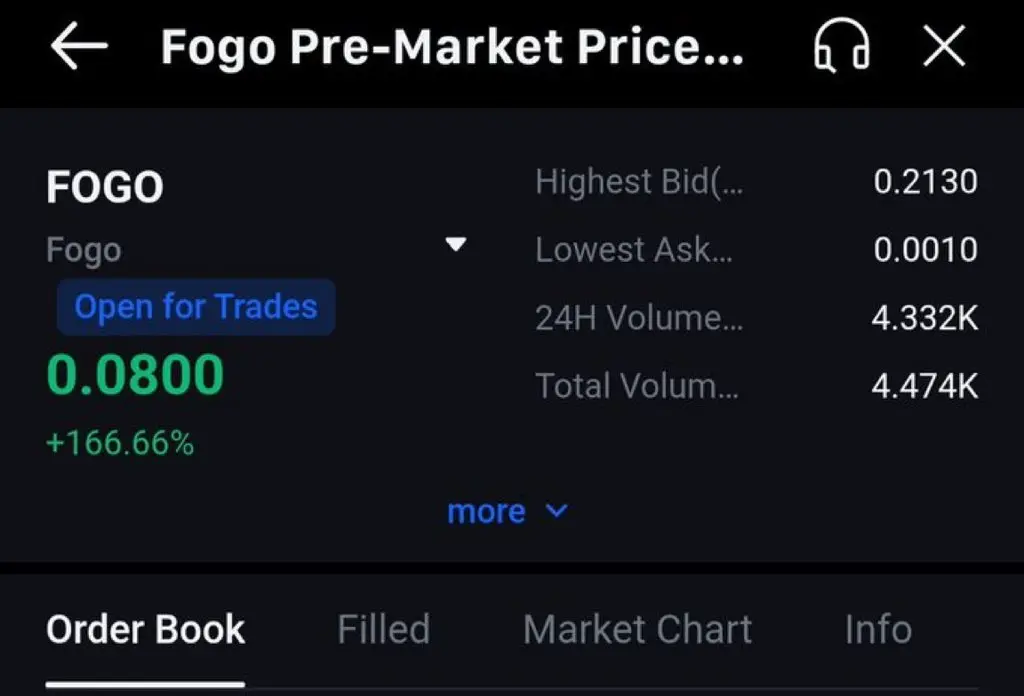The width and height of the screenshot is (1024, 696).
Task: Tap the Open for Trades badge
Action: click(x=196, y=306)
